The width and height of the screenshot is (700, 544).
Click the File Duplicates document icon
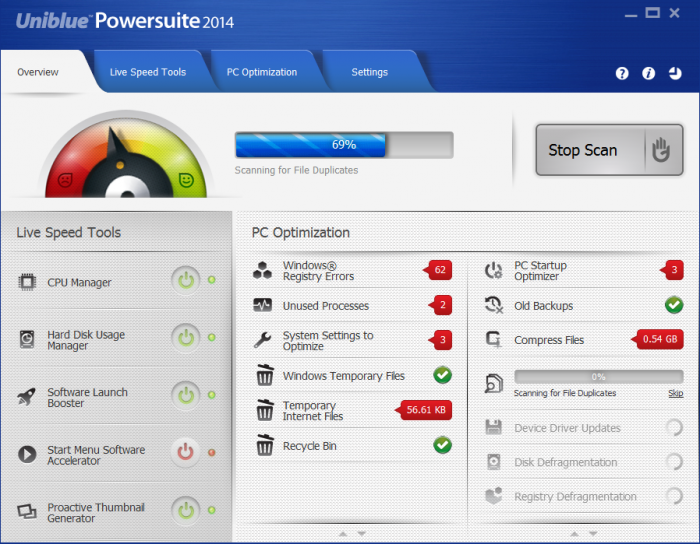[494, 383]
